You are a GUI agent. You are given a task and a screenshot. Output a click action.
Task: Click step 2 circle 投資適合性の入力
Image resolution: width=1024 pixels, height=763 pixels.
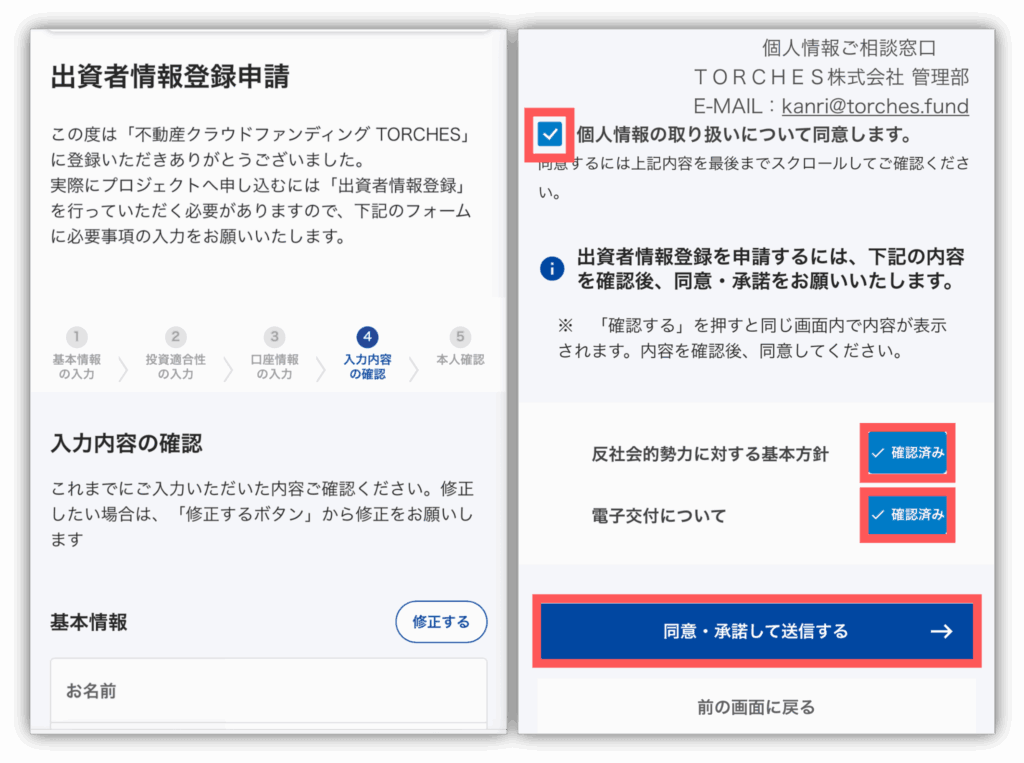pos(175,337)
